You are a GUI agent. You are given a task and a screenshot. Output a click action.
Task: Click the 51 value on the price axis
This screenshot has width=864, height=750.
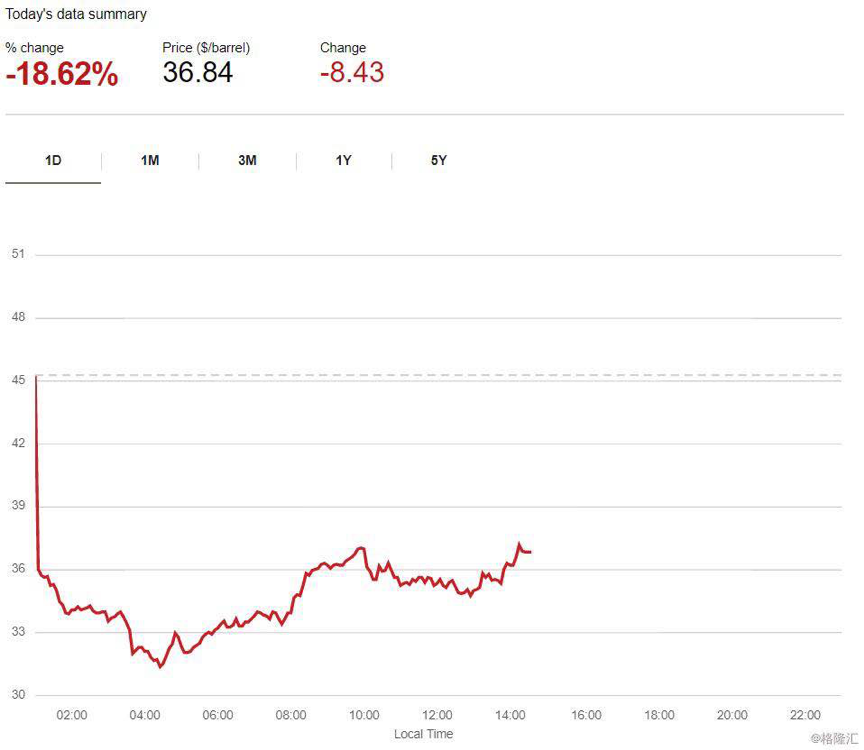[x=17, y=254]
